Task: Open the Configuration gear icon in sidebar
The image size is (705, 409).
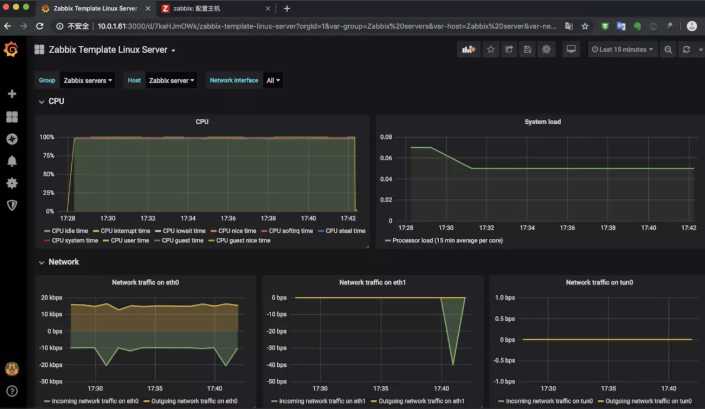Action: tap(12, 183)
